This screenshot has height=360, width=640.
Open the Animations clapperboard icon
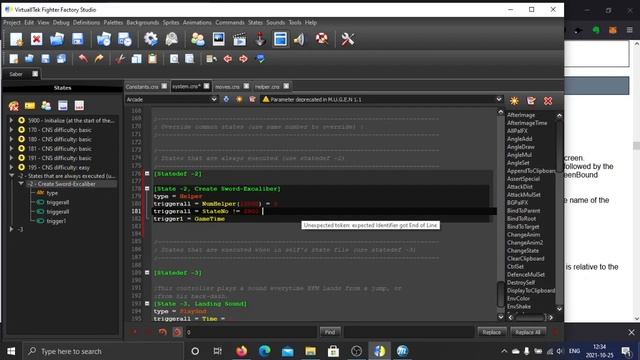(x=239, y=39)
